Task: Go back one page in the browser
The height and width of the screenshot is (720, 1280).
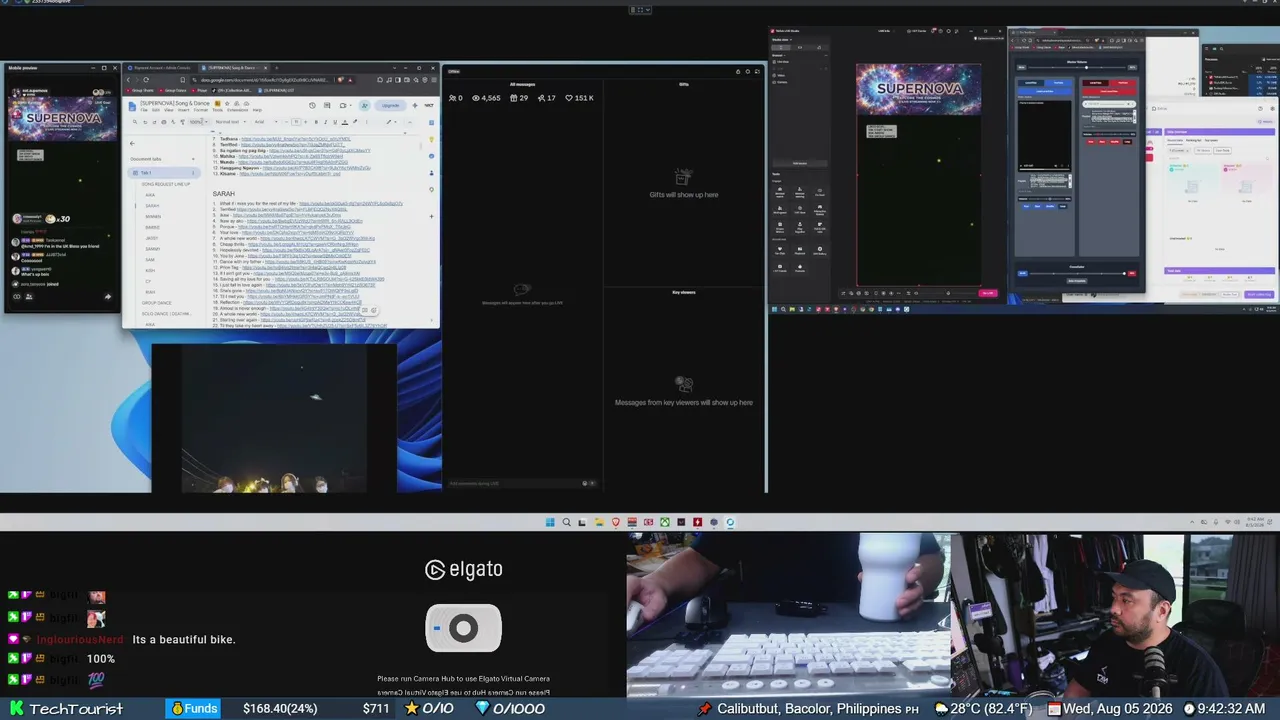Action: [128, 80]
